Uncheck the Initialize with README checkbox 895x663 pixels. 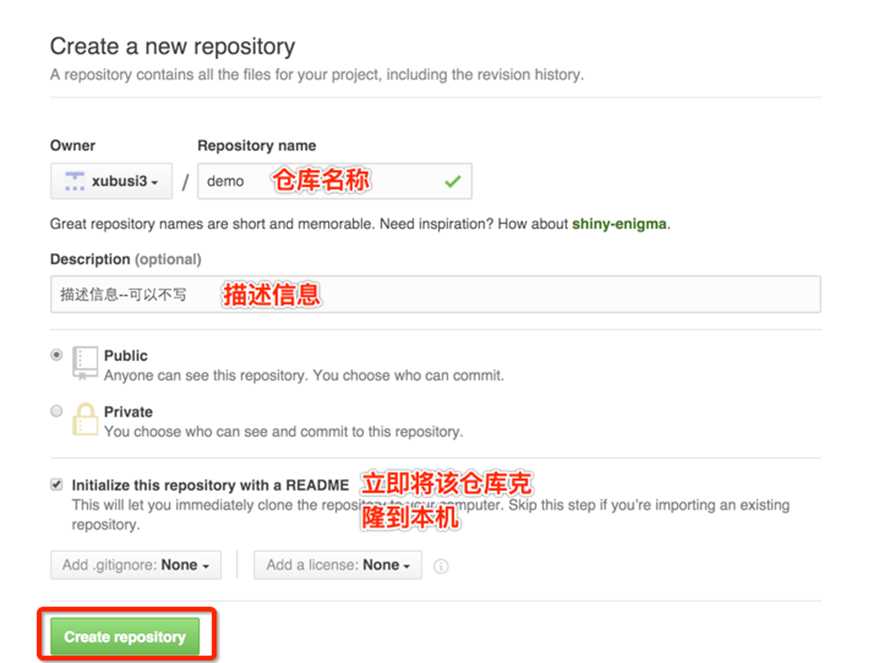click(x=57, y=485)
